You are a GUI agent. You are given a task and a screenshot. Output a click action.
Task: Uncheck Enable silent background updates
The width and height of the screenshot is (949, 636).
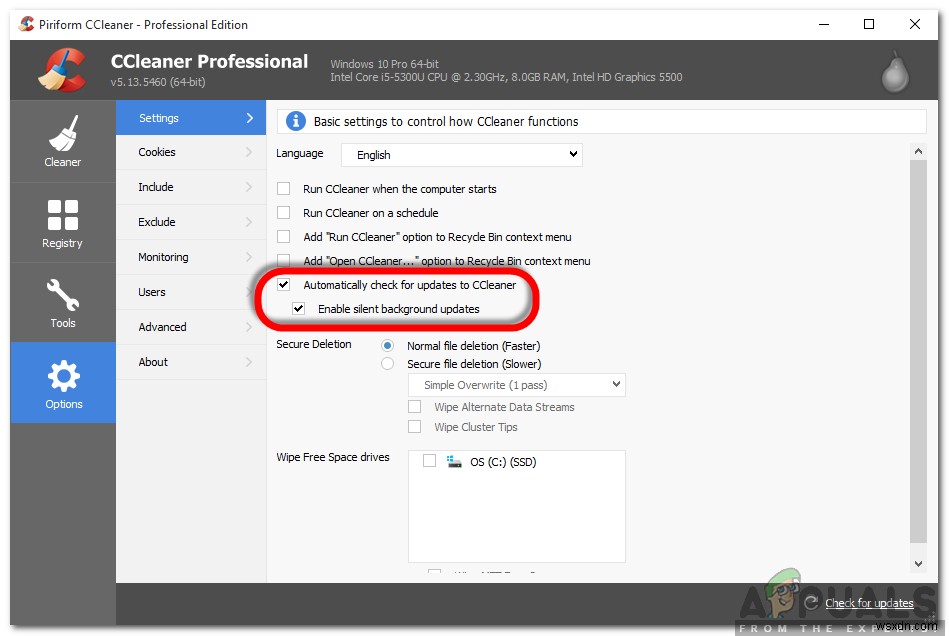[x=300, y=309]
